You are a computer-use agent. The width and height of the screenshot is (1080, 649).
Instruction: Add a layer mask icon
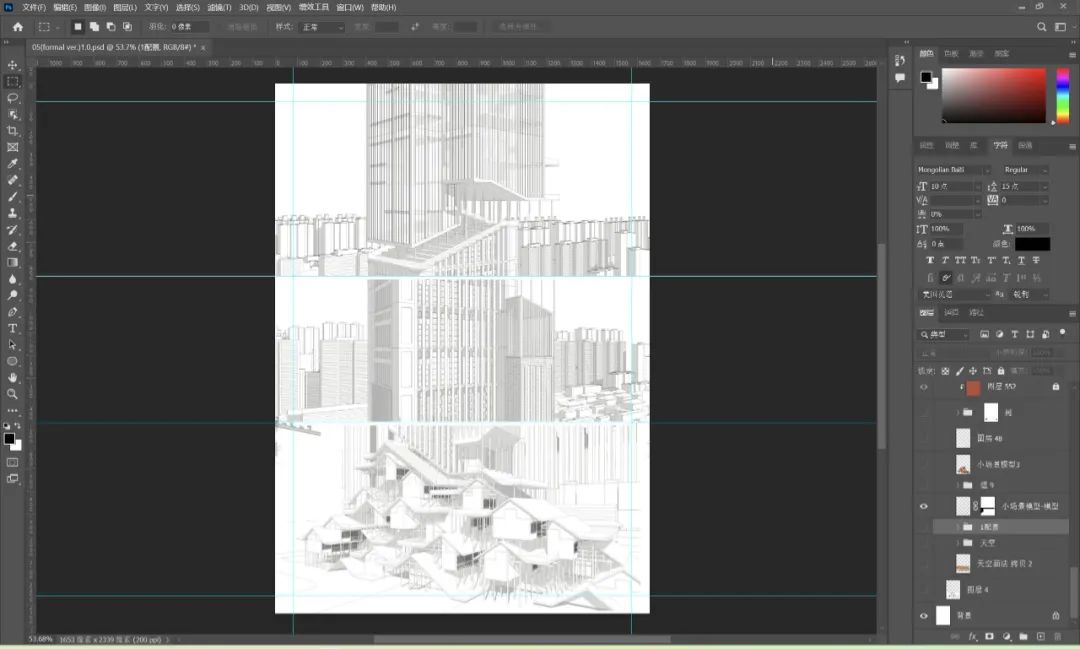[990, 637]
